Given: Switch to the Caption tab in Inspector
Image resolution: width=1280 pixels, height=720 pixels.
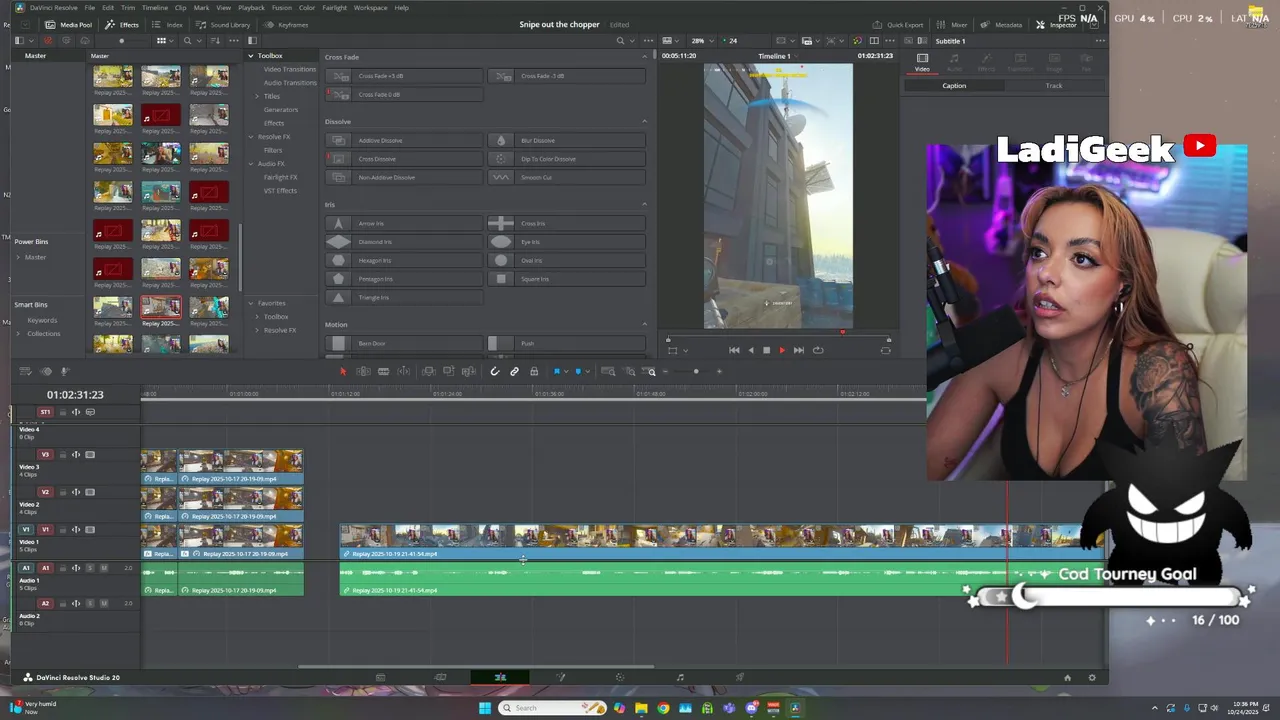Looking at the screenshot, I should click(954, 86).
